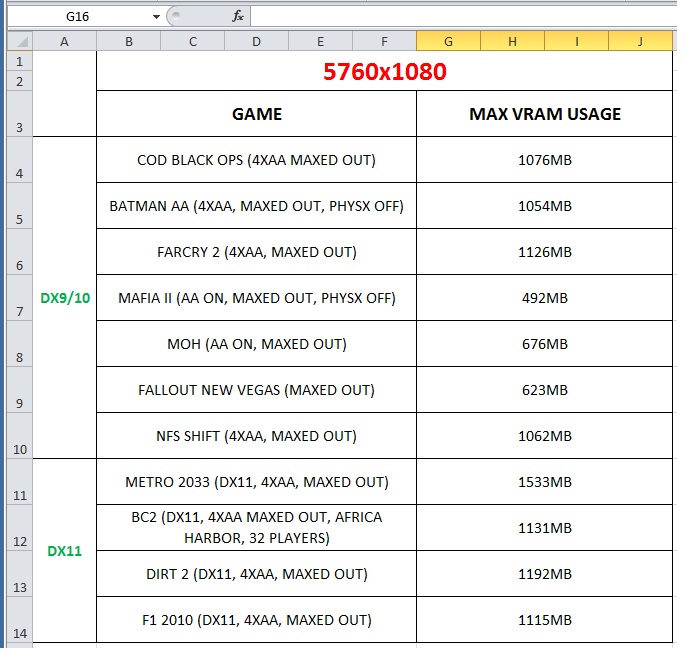Select row 5 header
The width and height of the screenshot is (684, 653).
point(20,206)
